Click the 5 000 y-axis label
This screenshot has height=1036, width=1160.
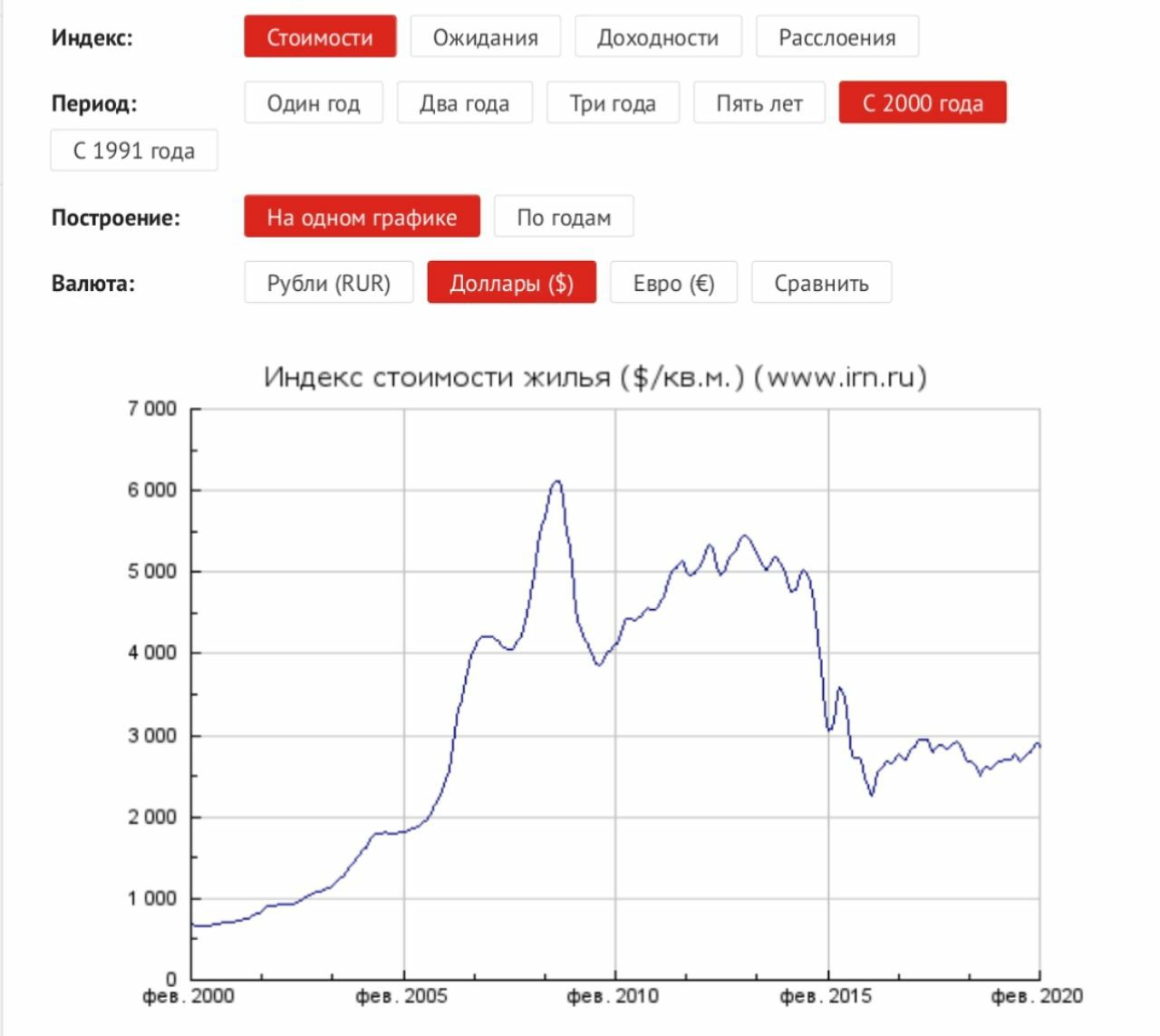(152, 572)
